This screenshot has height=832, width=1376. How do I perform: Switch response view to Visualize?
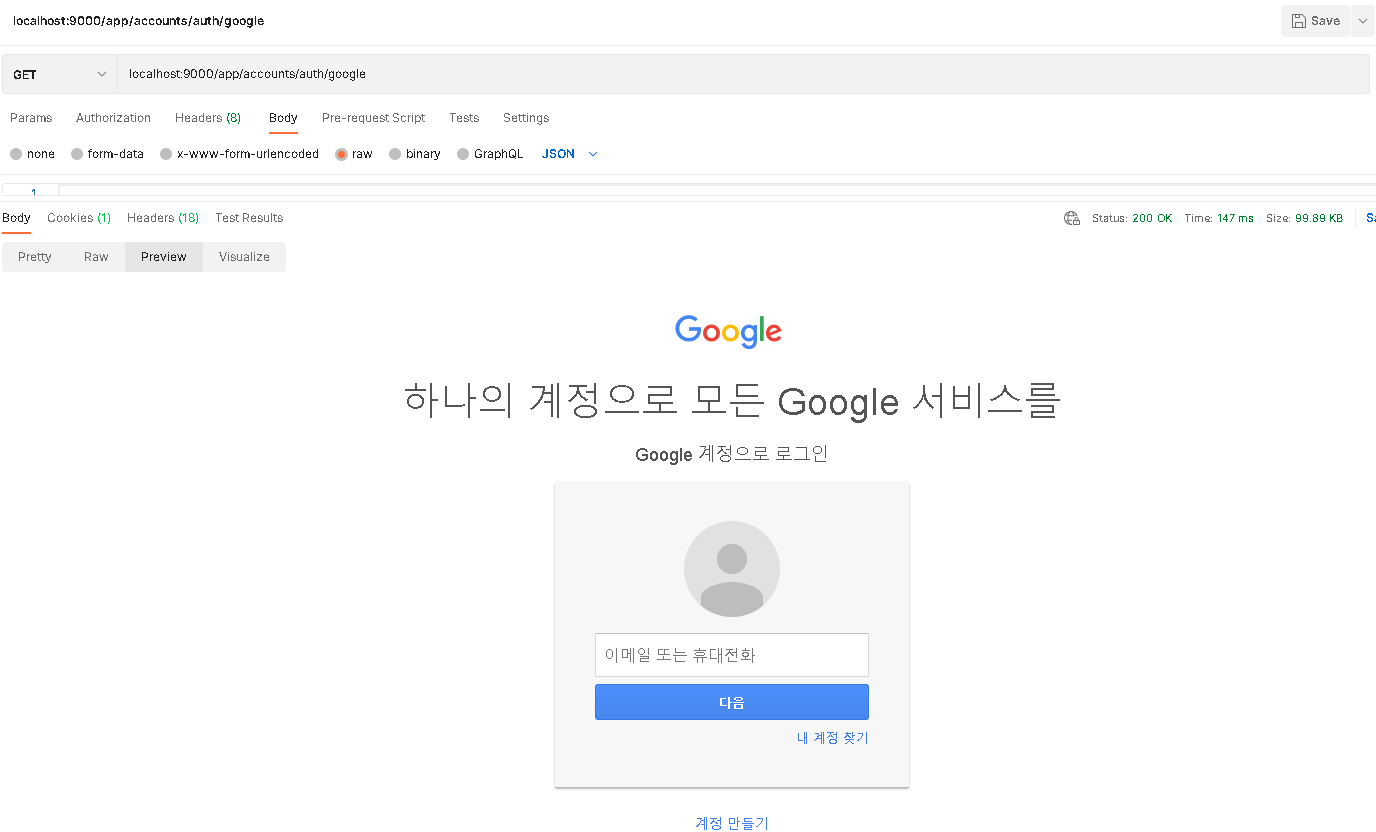point(244,257)
